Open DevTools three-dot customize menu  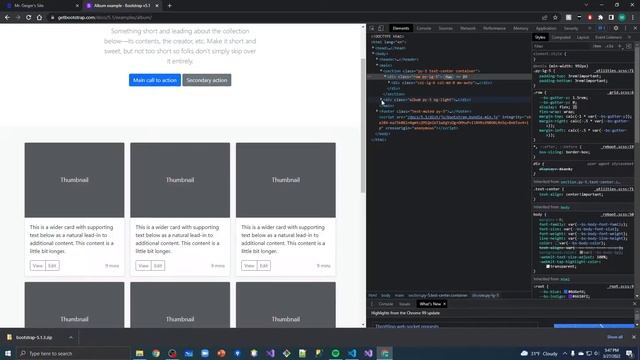[x=625, y=28]
